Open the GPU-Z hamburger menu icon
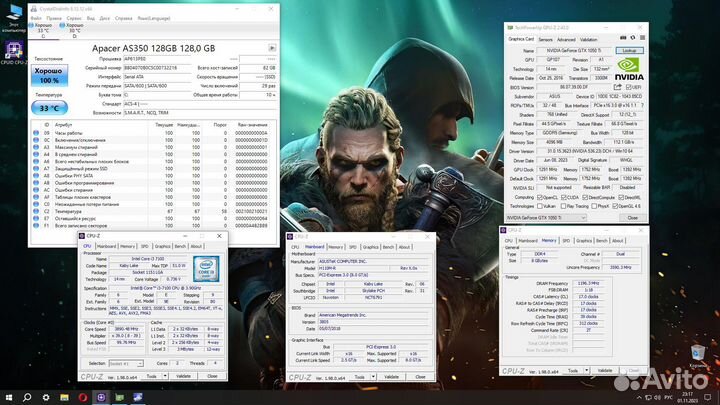The height and width of the screenshot is (405, 720). (642, 38)
